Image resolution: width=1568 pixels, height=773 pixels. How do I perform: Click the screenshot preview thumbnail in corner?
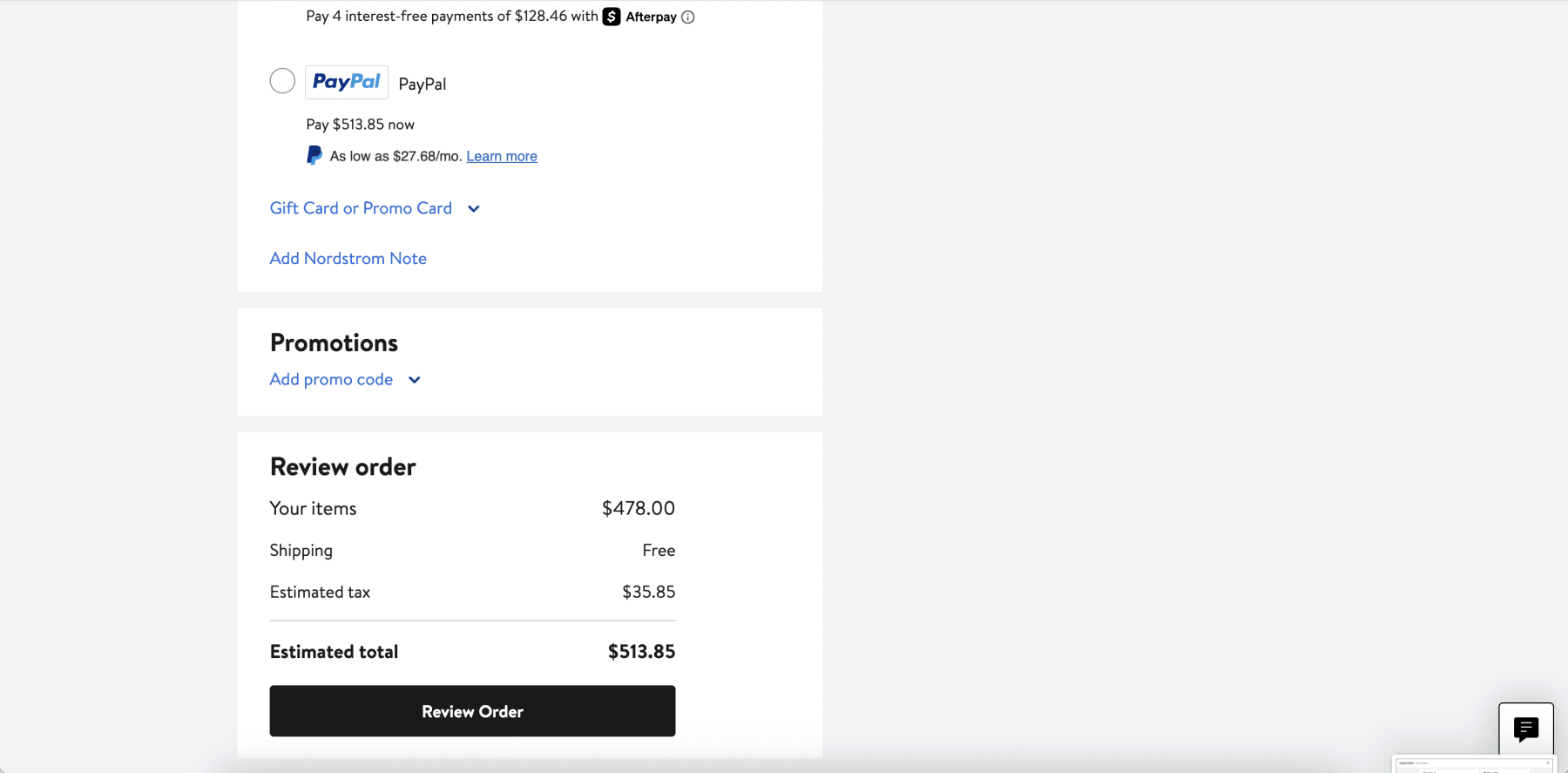click(1474, 764)
